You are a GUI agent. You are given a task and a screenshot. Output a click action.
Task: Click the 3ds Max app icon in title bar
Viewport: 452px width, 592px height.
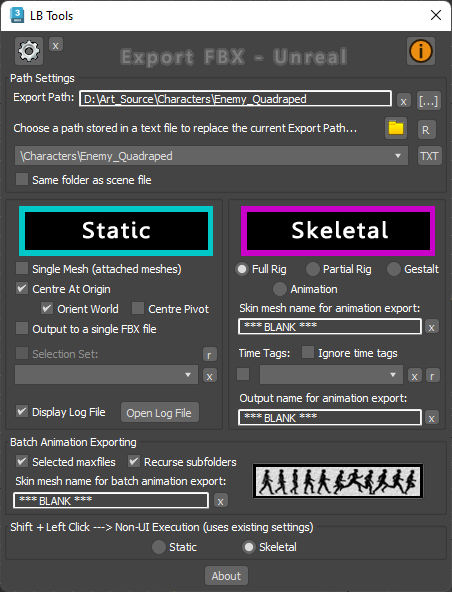pyautogui.click(x=17, y=15)
